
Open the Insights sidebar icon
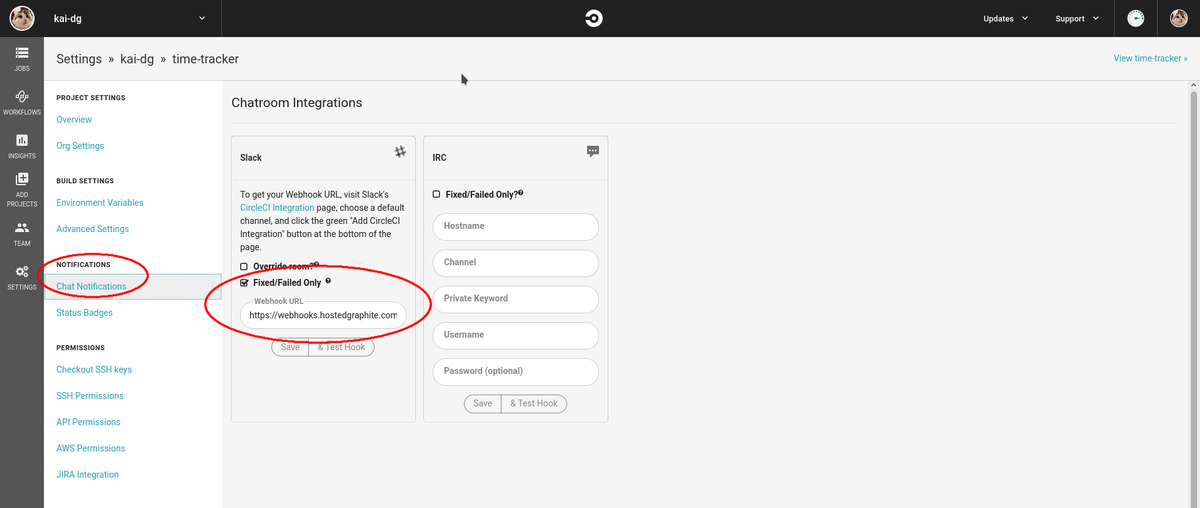[22, 140]
